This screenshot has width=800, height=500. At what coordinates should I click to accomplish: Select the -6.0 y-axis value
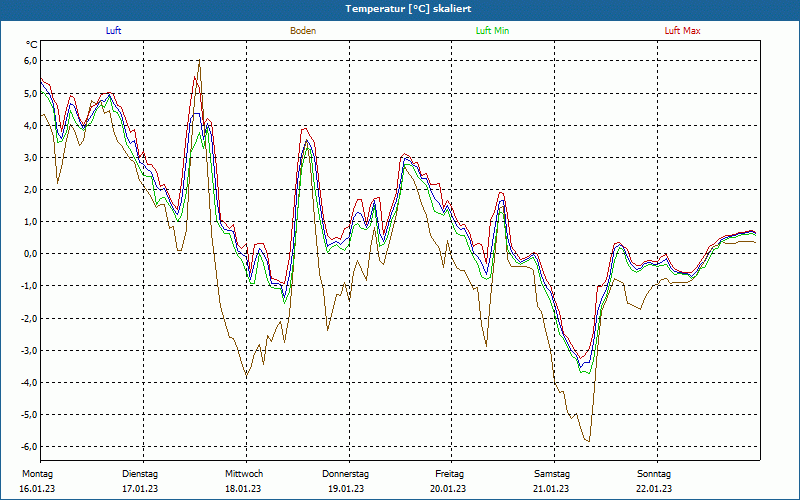(x=29, y=447)
